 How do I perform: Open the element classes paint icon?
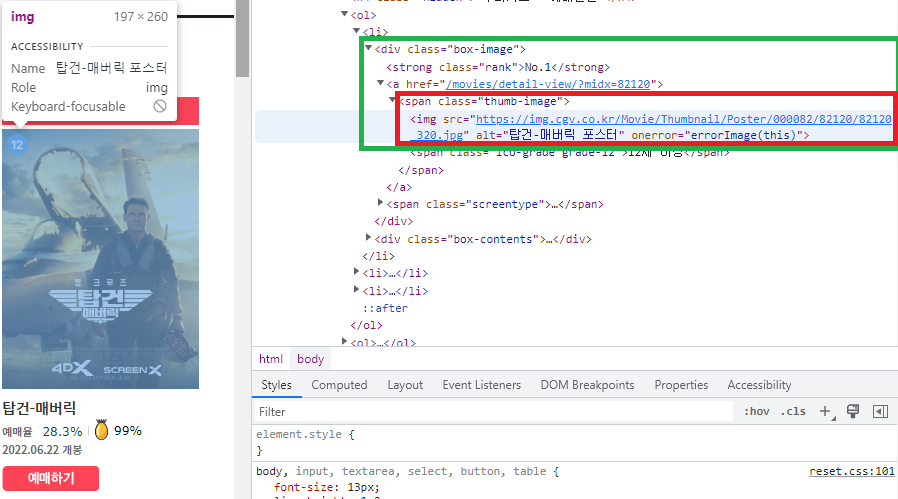pyautogui.click(x=853, y=411)
